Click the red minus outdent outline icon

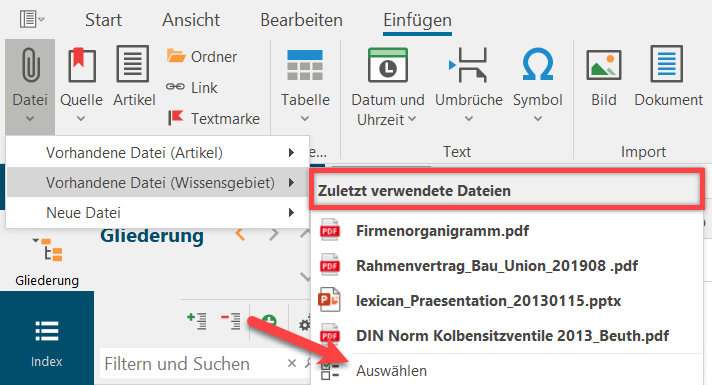click(x=231, y=321)
